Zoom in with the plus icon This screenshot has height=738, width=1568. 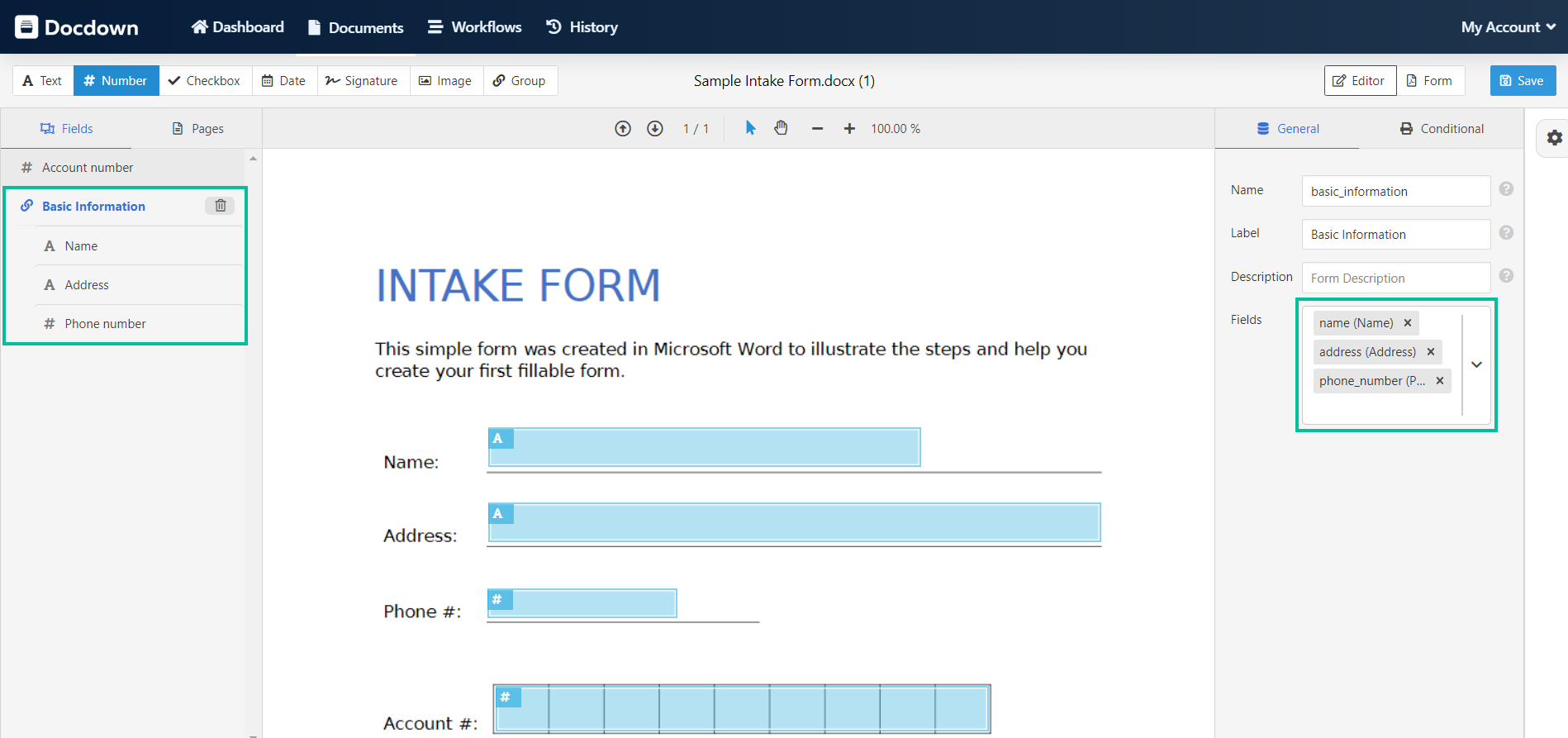[849, 129]
